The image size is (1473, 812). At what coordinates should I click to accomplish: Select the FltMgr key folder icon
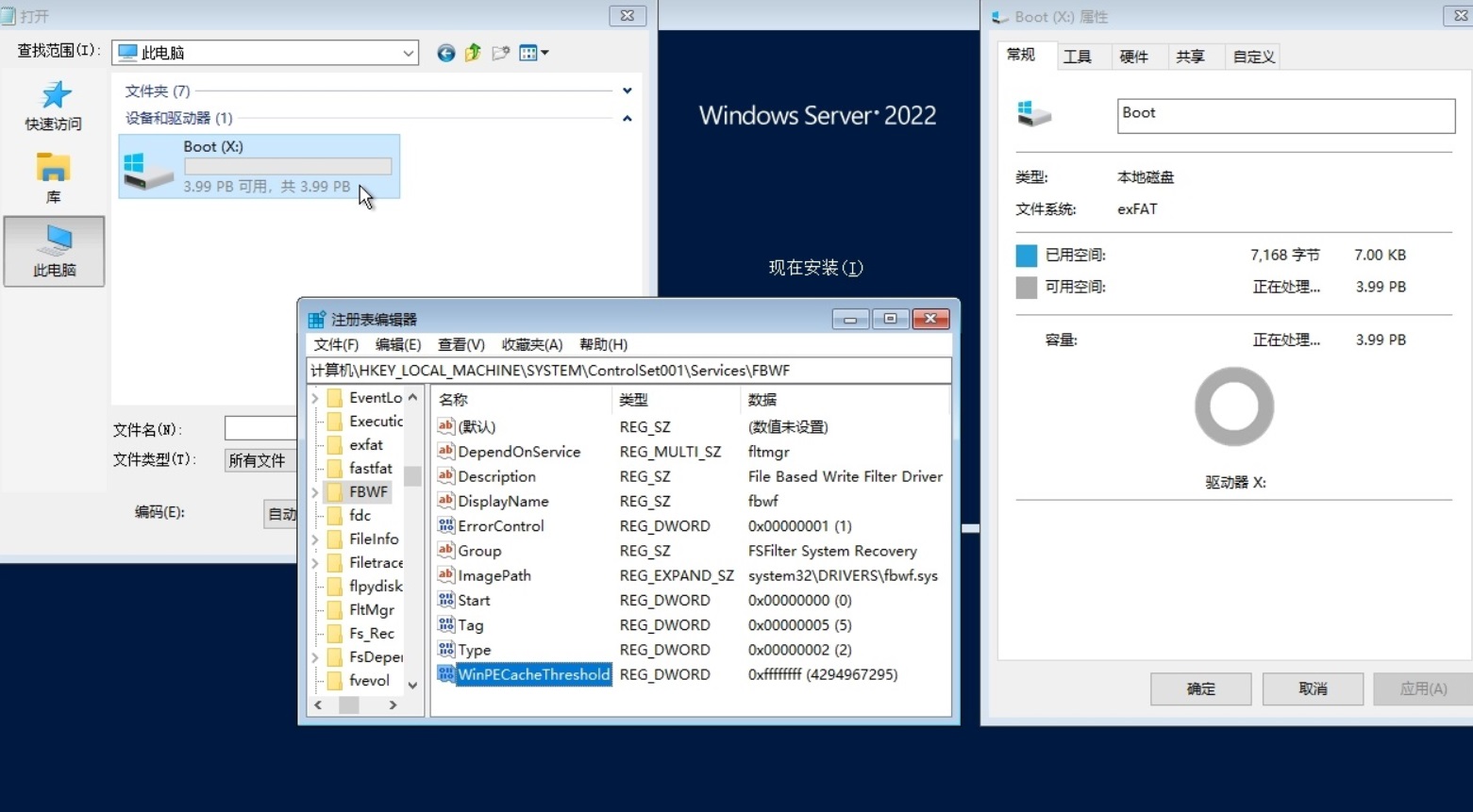click(x=334, y=609)
